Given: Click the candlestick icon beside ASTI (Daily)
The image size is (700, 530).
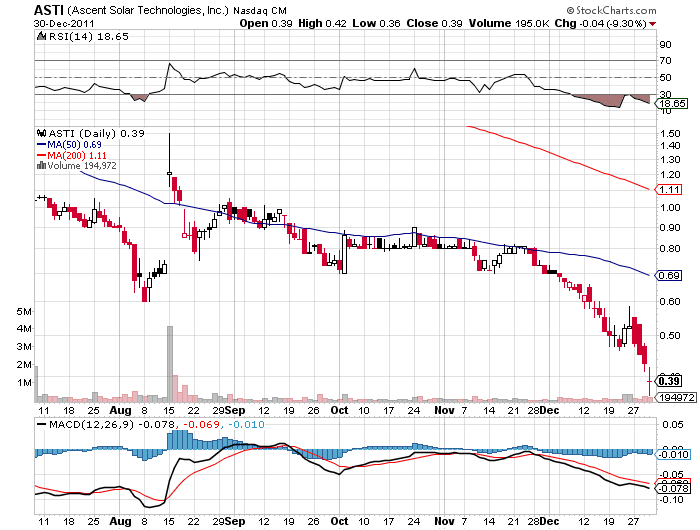Looking at the screenshot, I should pos(42,133).
